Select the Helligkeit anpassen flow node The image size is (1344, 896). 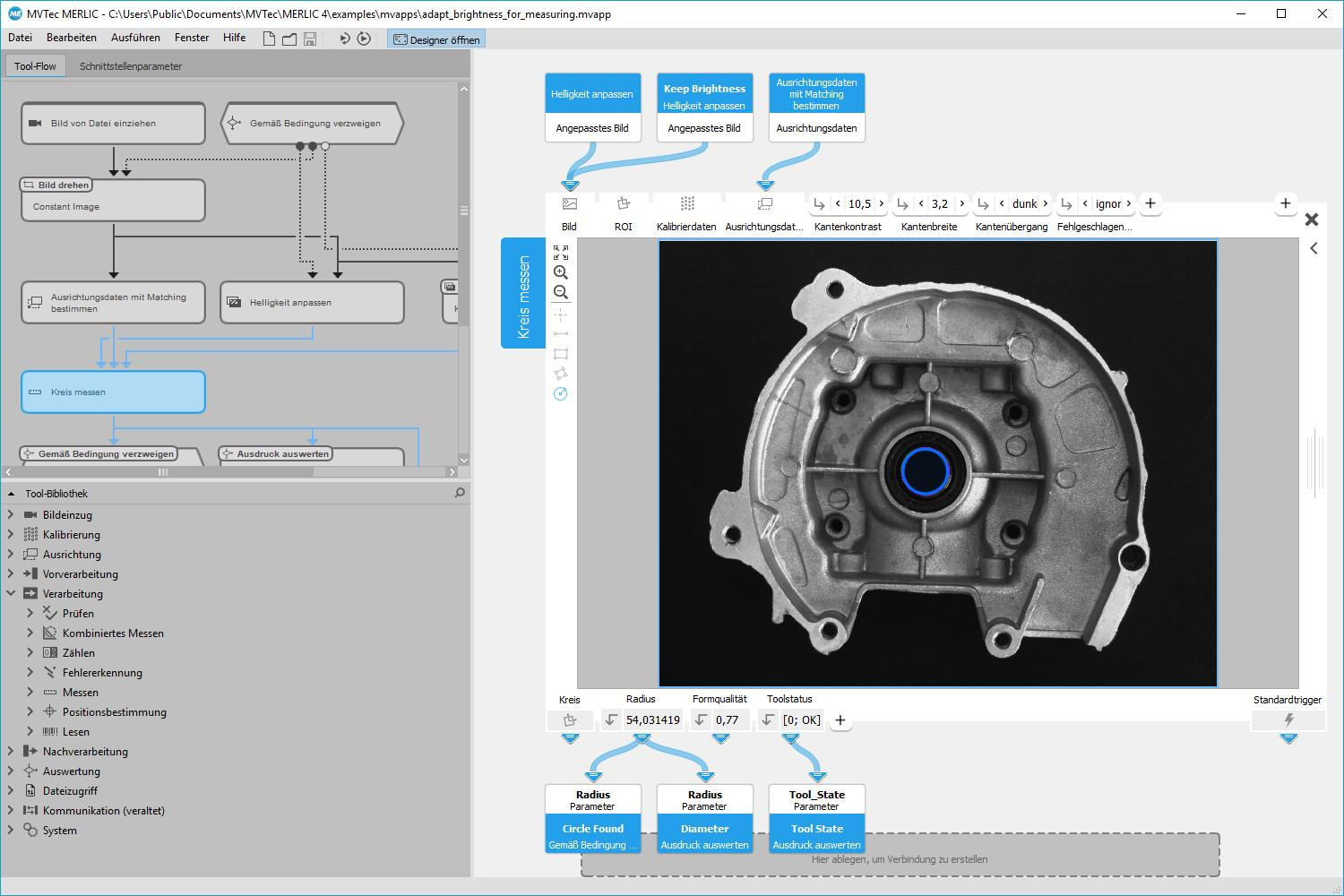(312, 303)
